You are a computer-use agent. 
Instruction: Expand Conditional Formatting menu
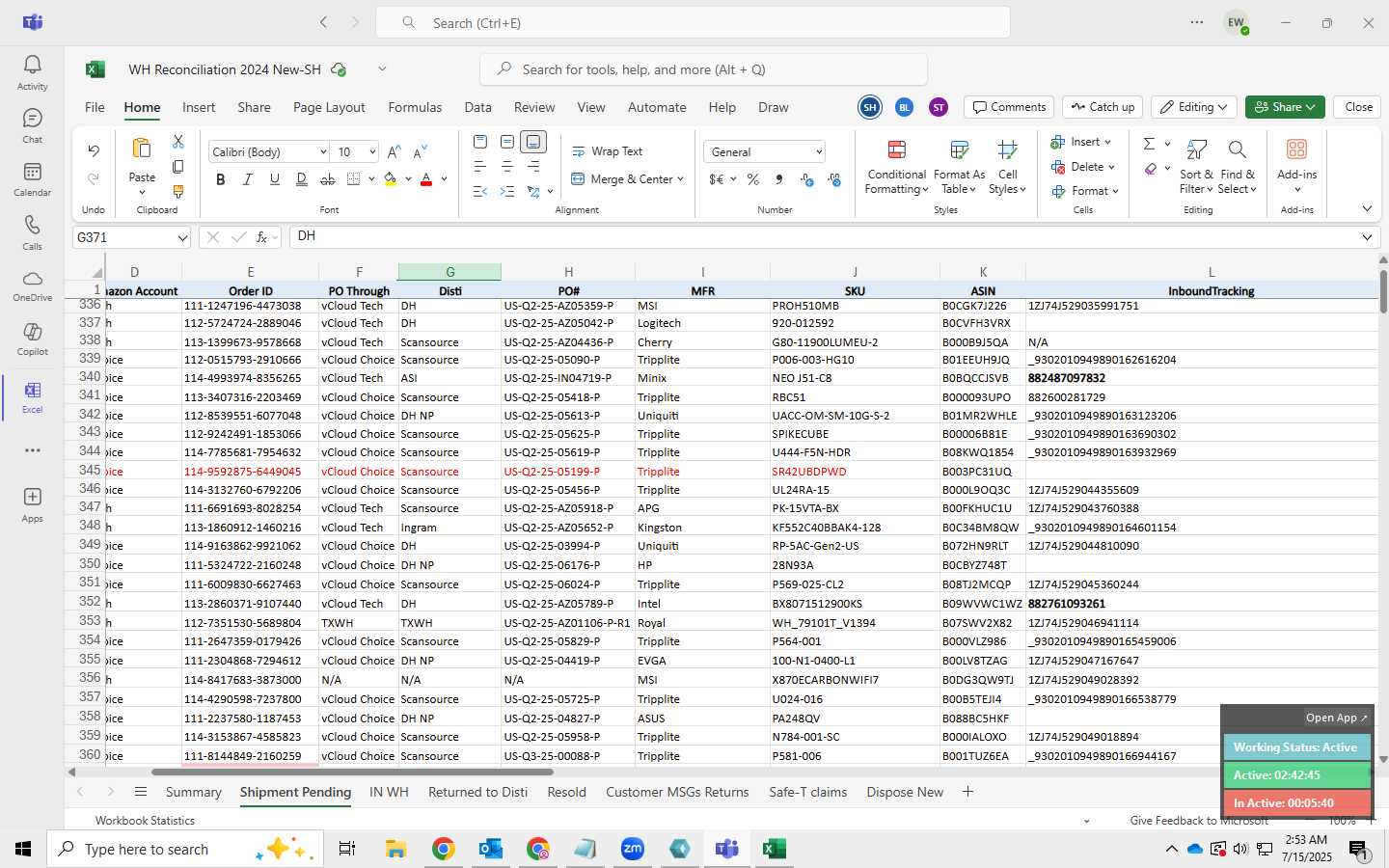coord(896,167)
